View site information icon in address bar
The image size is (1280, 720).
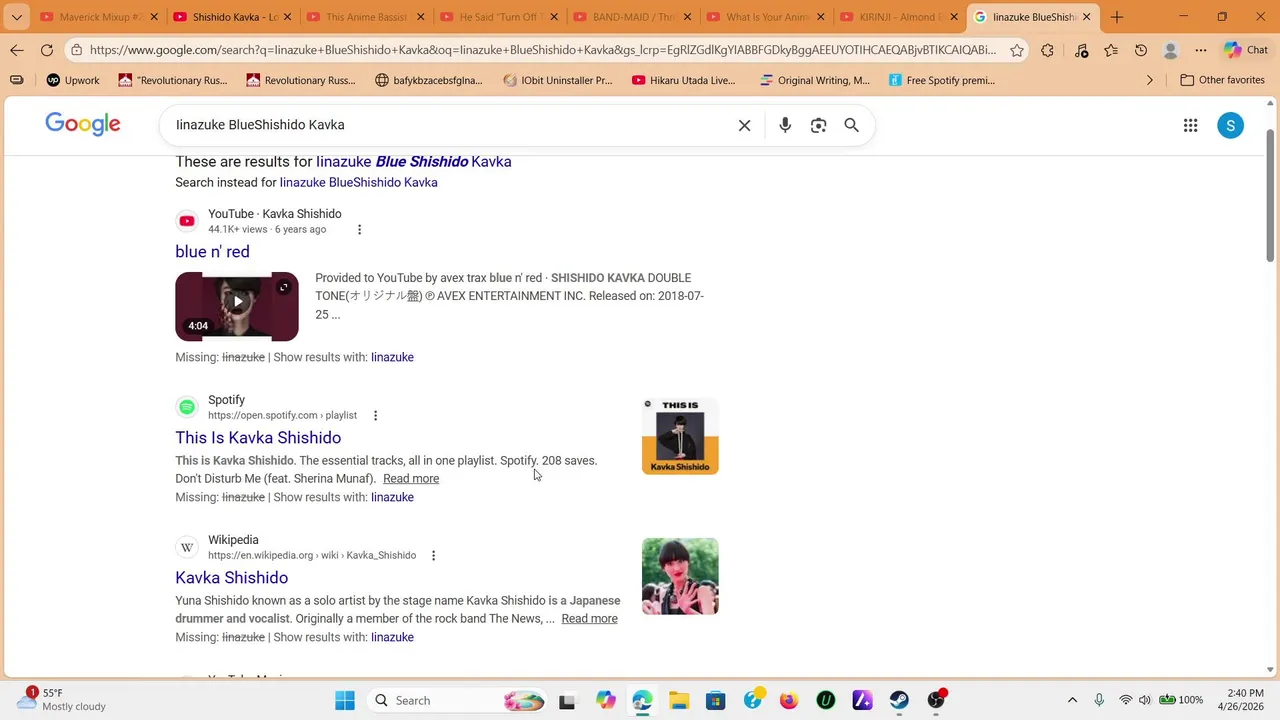pyautogui.click(x=77, y=50)
